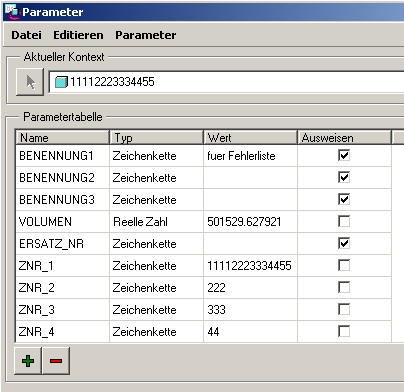Select the ZNR_2 name cell
Viewport: 404px width, 392px height.
(62, 288)
